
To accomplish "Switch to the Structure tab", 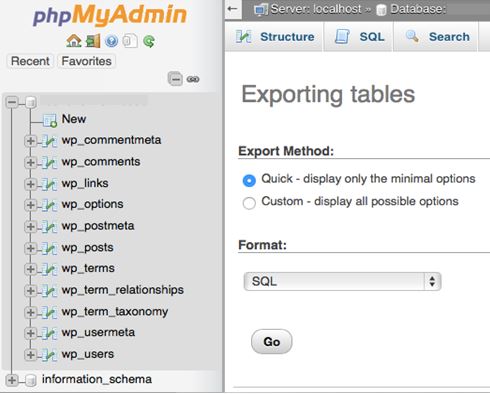I will coord(275,37).
